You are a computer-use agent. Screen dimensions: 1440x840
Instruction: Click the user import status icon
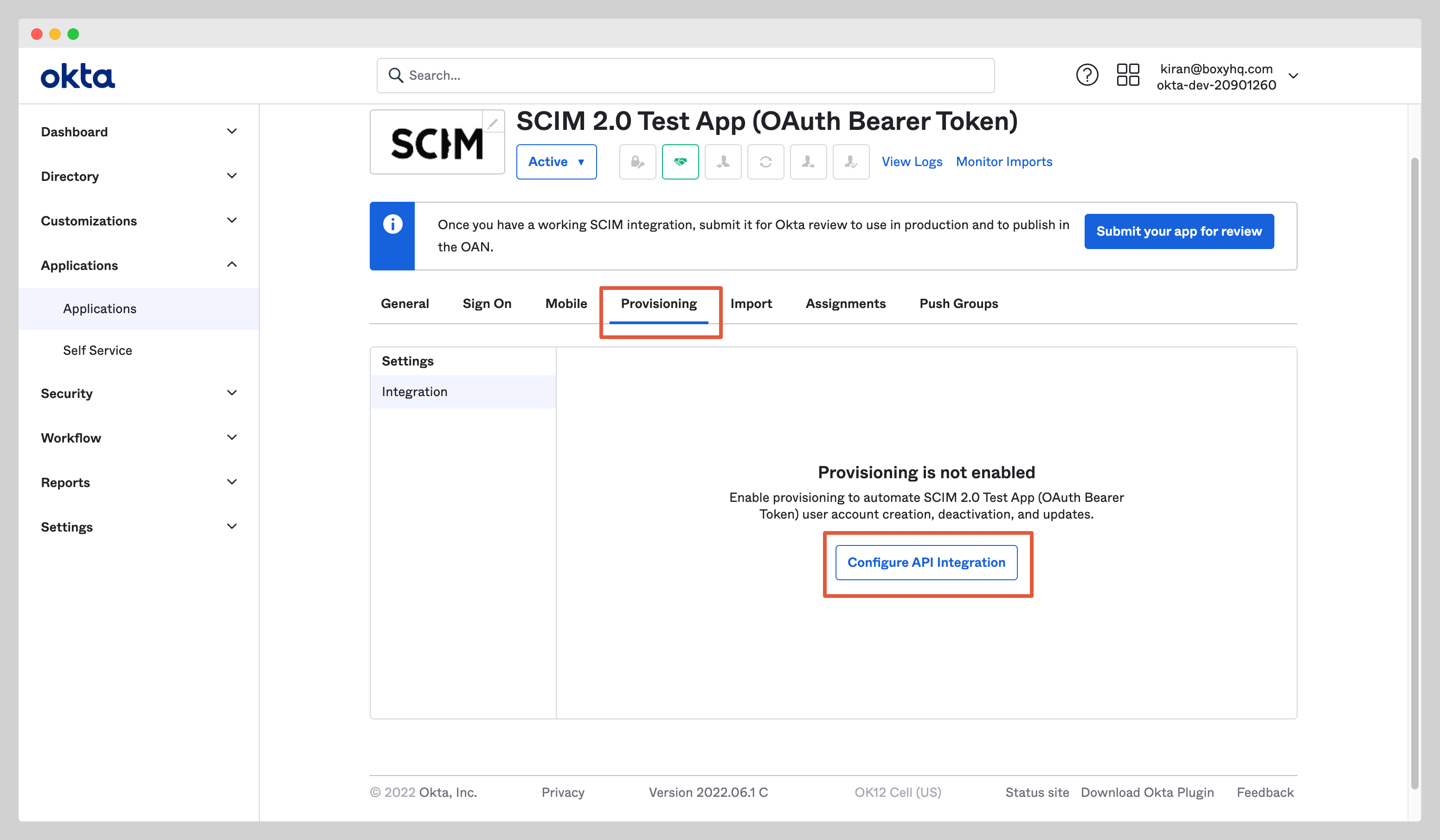(x=723, y=162)
